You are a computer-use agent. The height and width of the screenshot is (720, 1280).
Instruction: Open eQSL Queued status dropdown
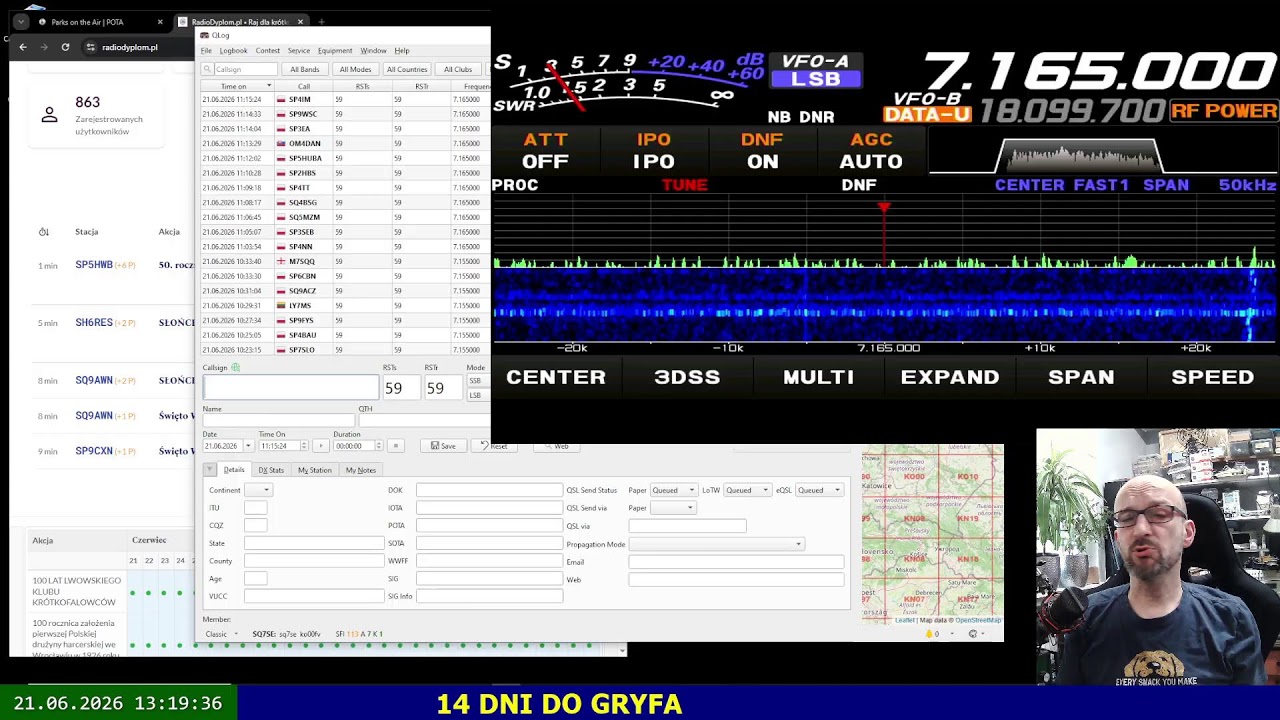click(820, 490)
